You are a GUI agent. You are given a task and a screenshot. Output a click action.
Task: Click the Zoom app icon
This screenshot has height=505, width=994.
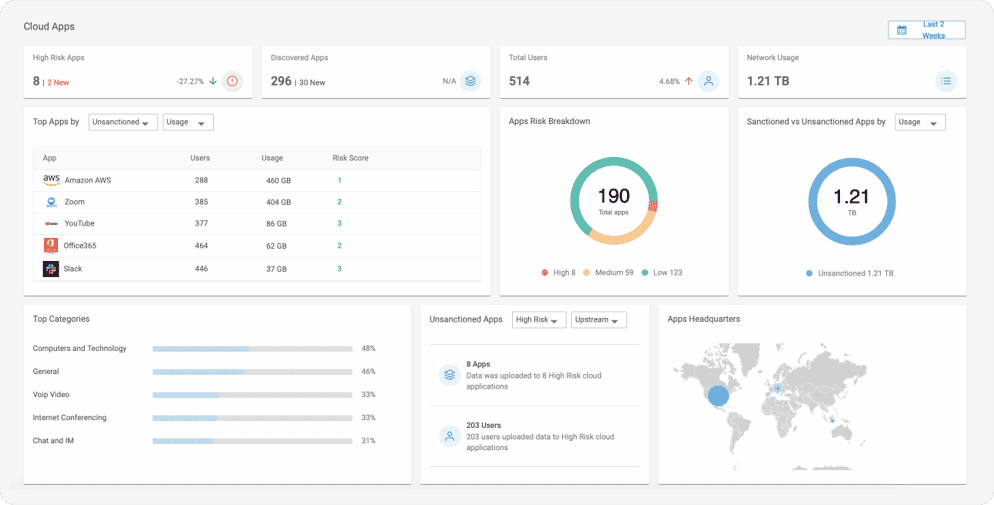51,202
